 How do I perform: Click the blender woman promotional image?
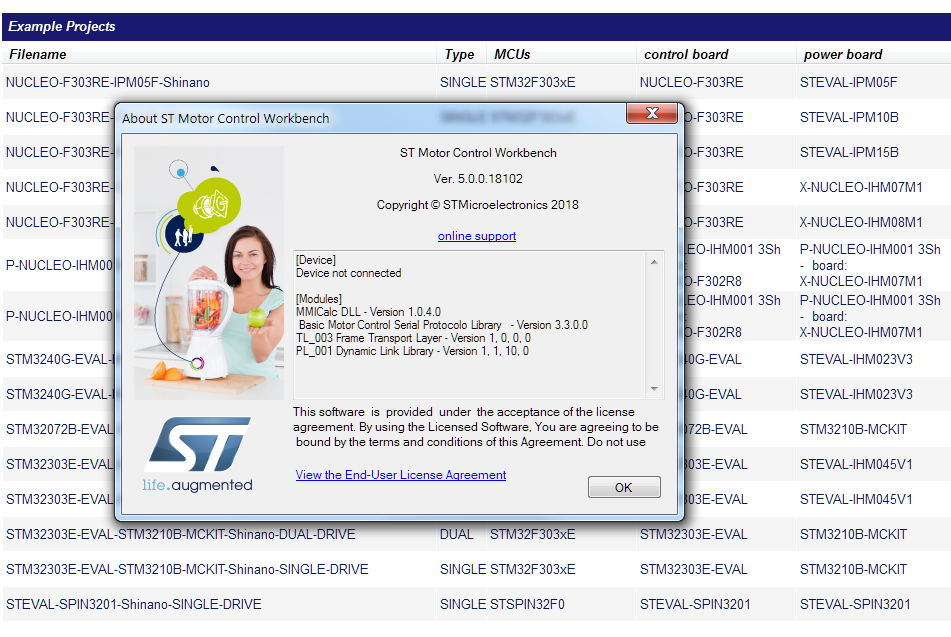click(209, 272)
